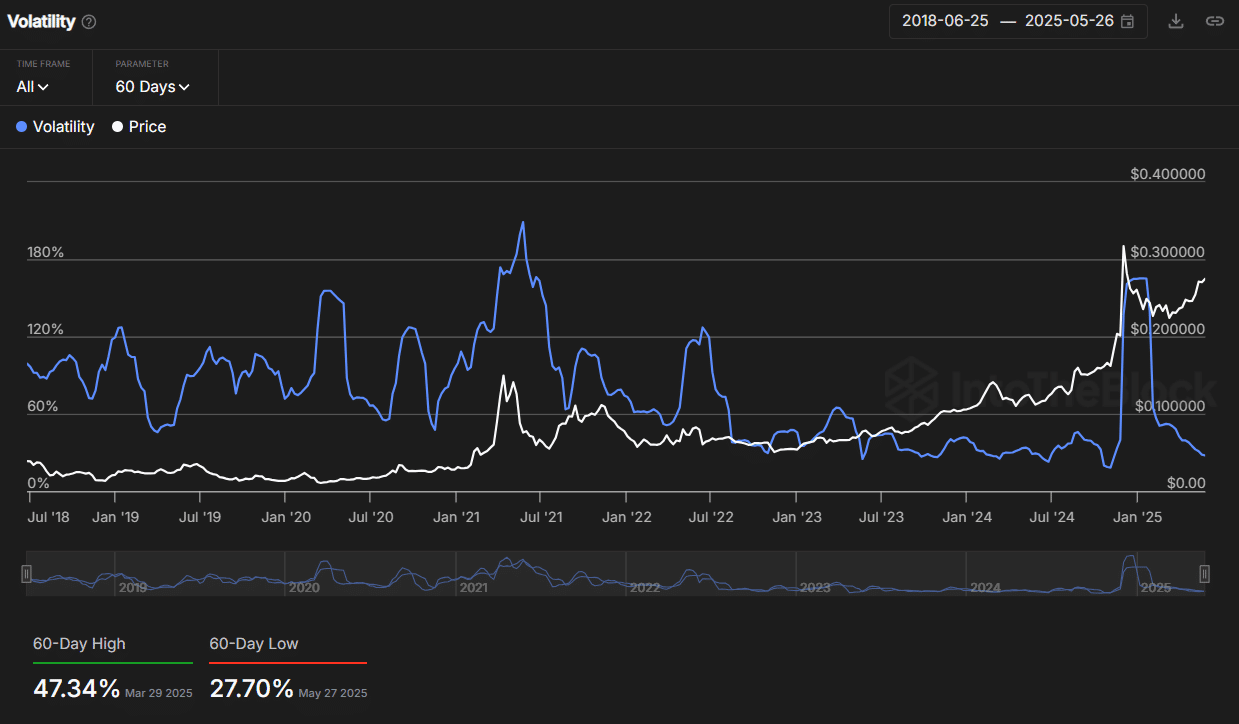Expand the 60 Days parameter dropdown

coord(152,87)
